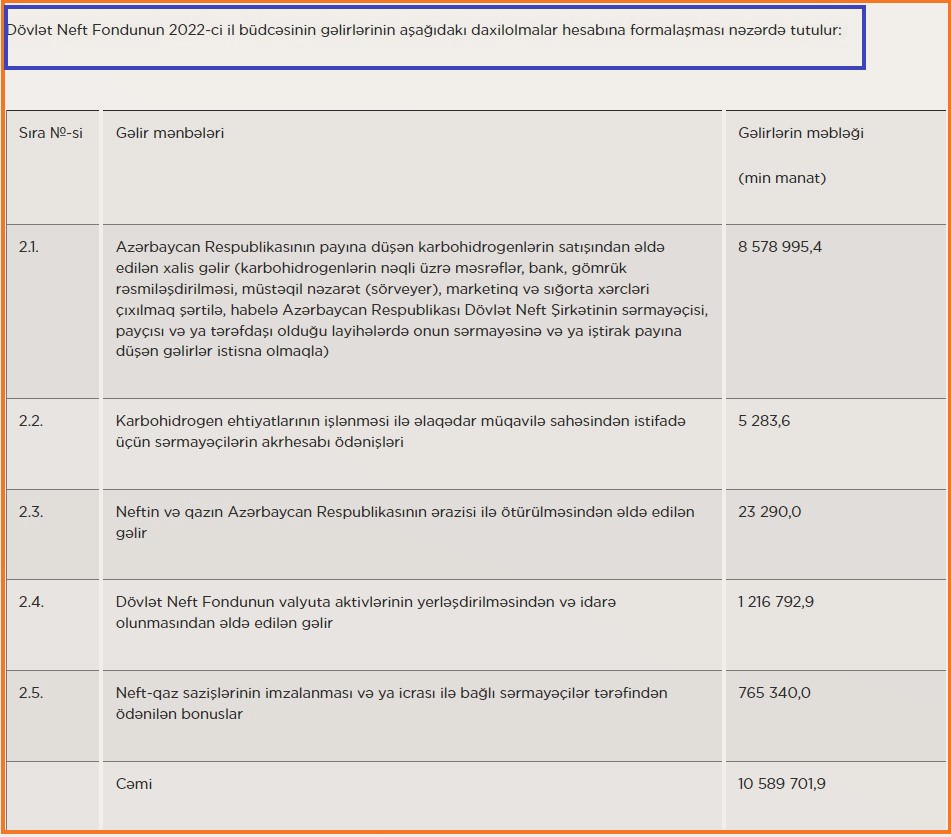Click the 'Karbohidrogen ehtiyatlarının işlənməsi' description
This screenshot has height=837, width=951.
click(x=400, y=431)
